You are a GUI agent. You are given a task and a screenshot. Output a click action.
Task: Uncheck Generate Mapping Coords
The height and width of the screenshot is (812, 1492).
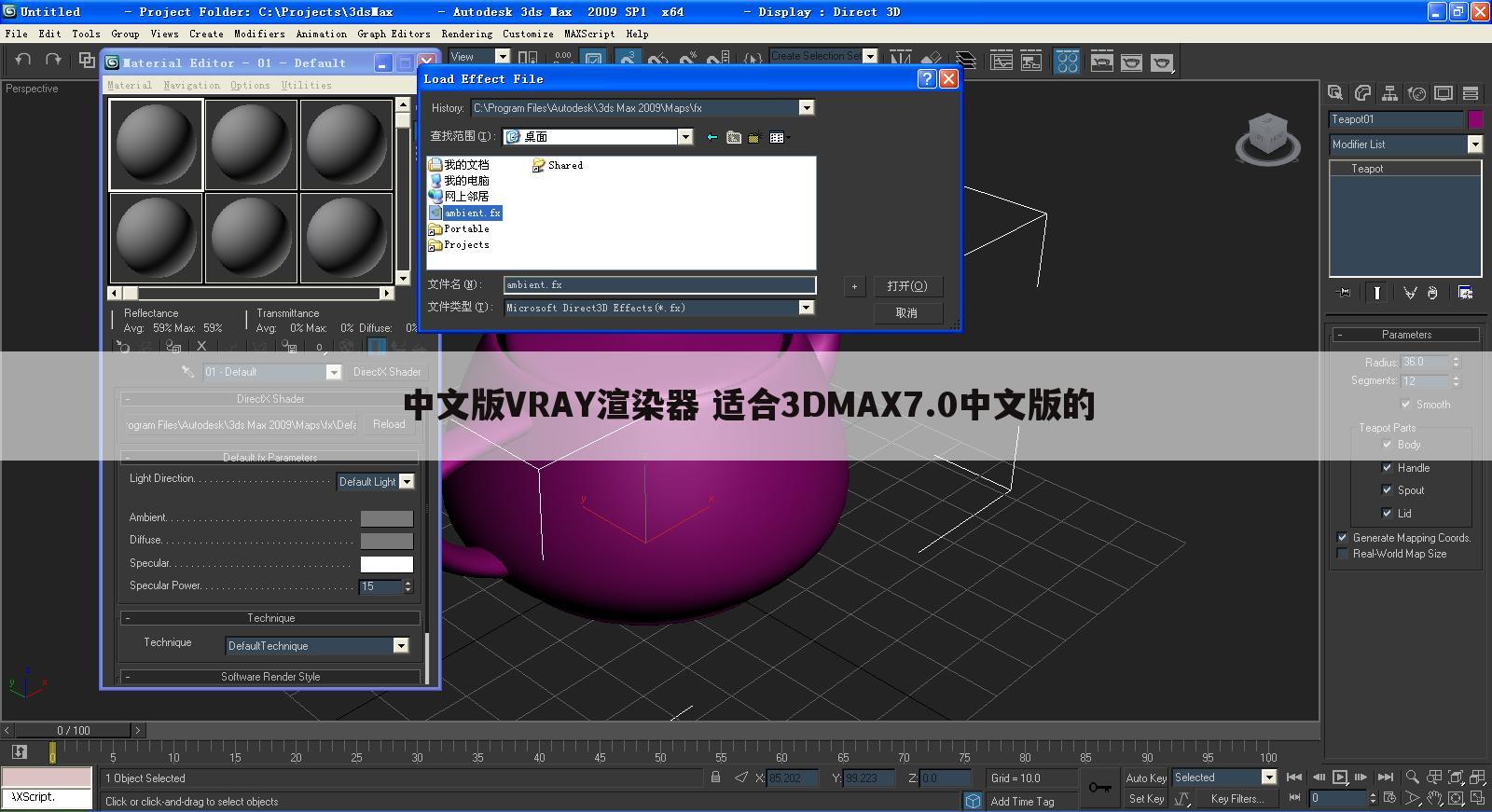(x=1343, y=538)
